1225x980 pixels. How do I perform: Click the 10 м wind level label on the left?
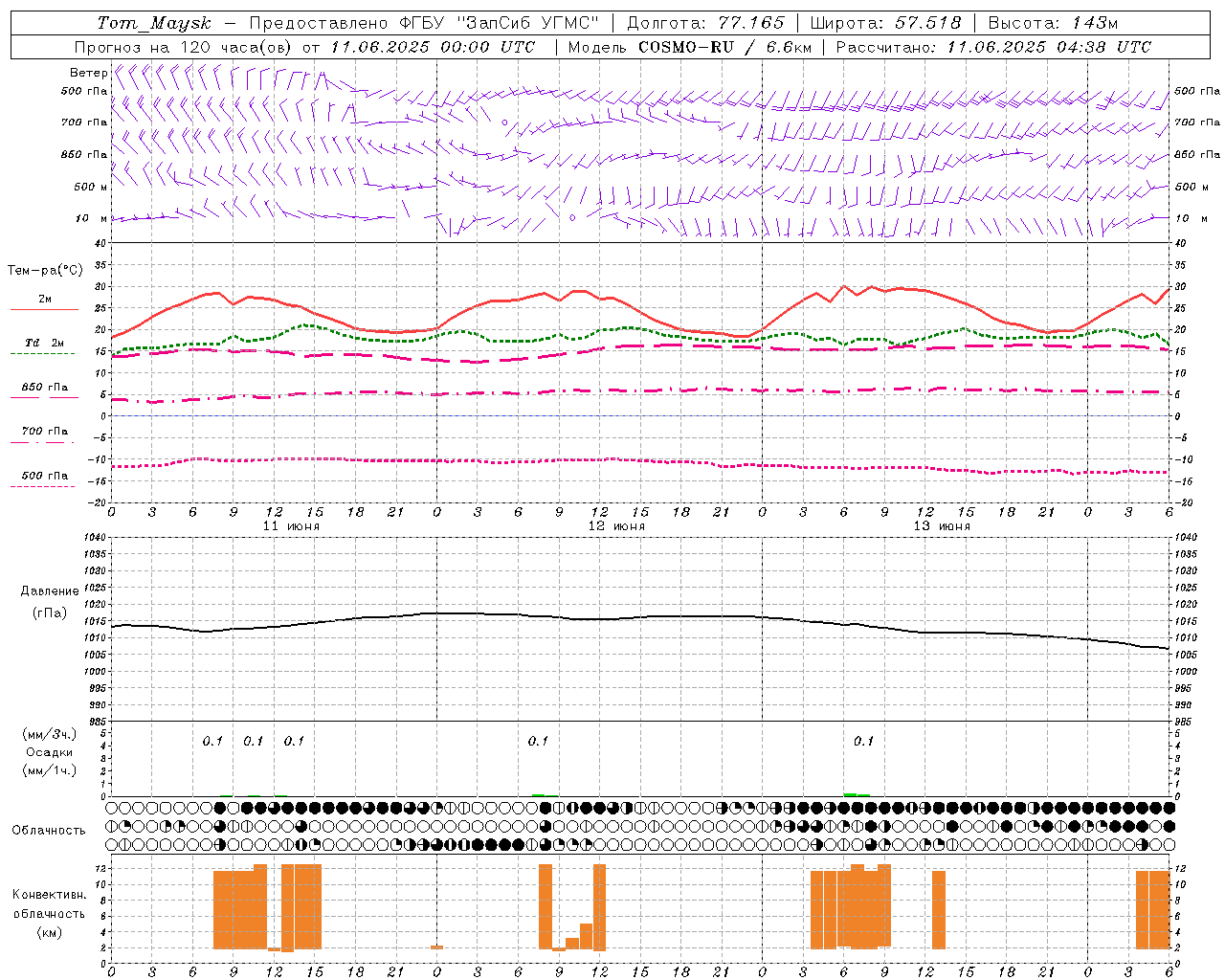click(x=91, y=218)
